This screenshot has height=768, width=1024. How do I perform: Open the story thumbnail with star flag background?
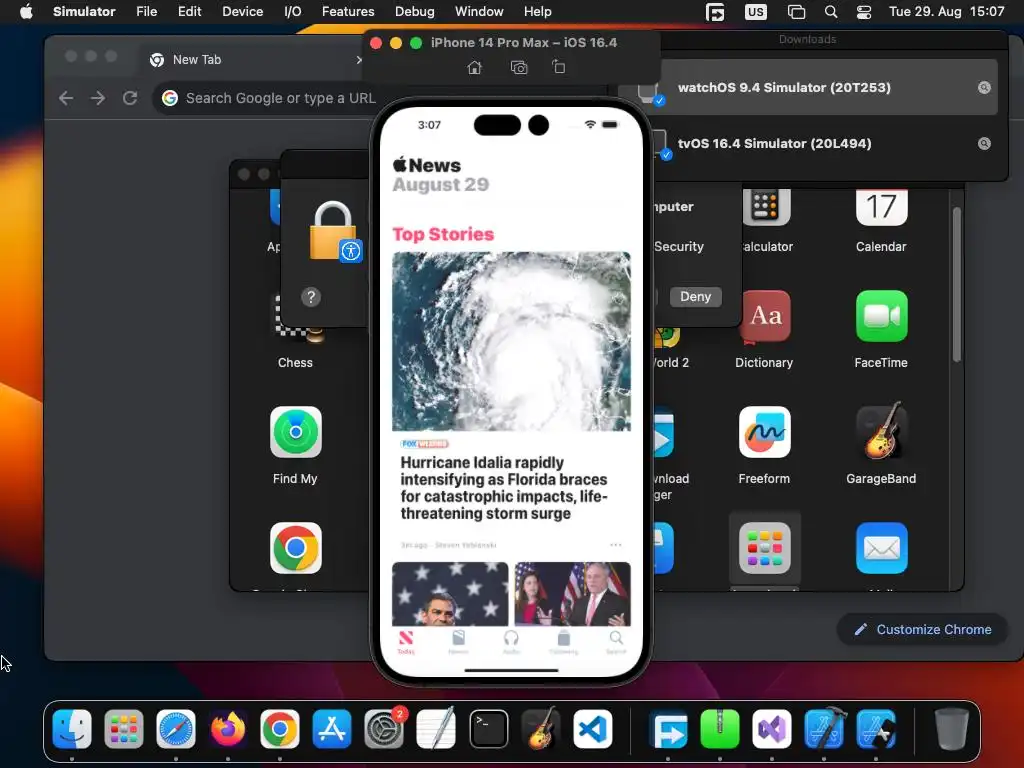[x=450, y=594]
